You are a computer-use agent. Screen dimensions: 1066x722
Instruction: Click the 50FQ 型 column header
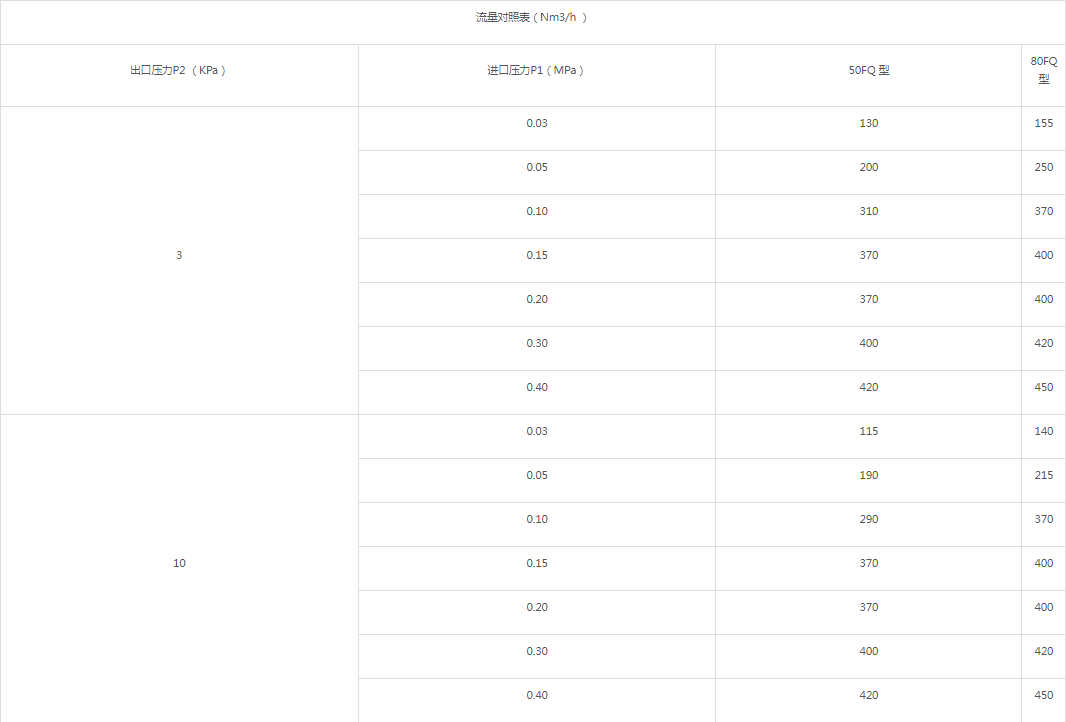coord(868,71)
